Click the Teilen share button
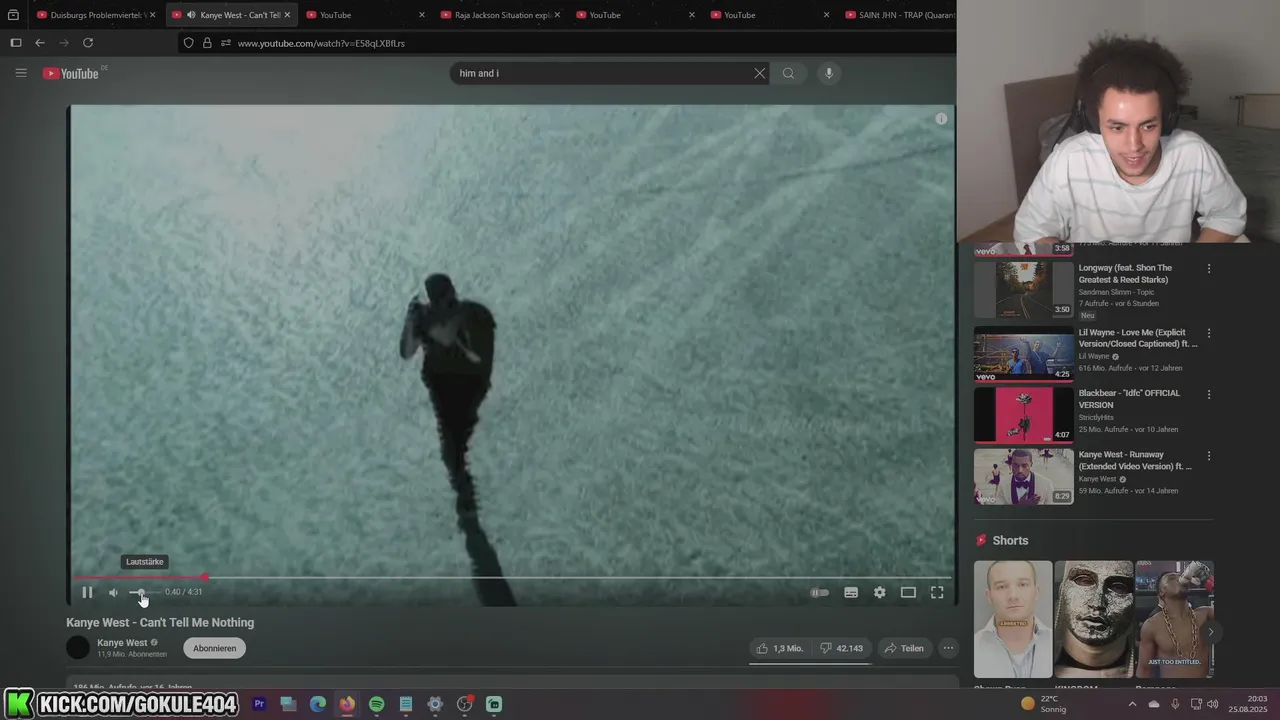The width and height of the screenshot is (1280, 720). coord(903,648)
